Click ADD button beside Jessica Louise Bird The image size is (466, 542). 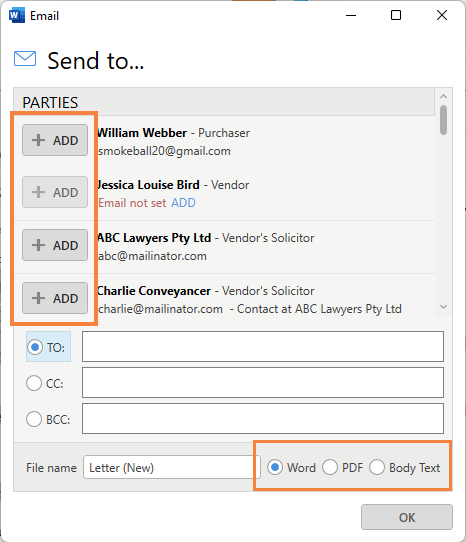pos(55,192)
